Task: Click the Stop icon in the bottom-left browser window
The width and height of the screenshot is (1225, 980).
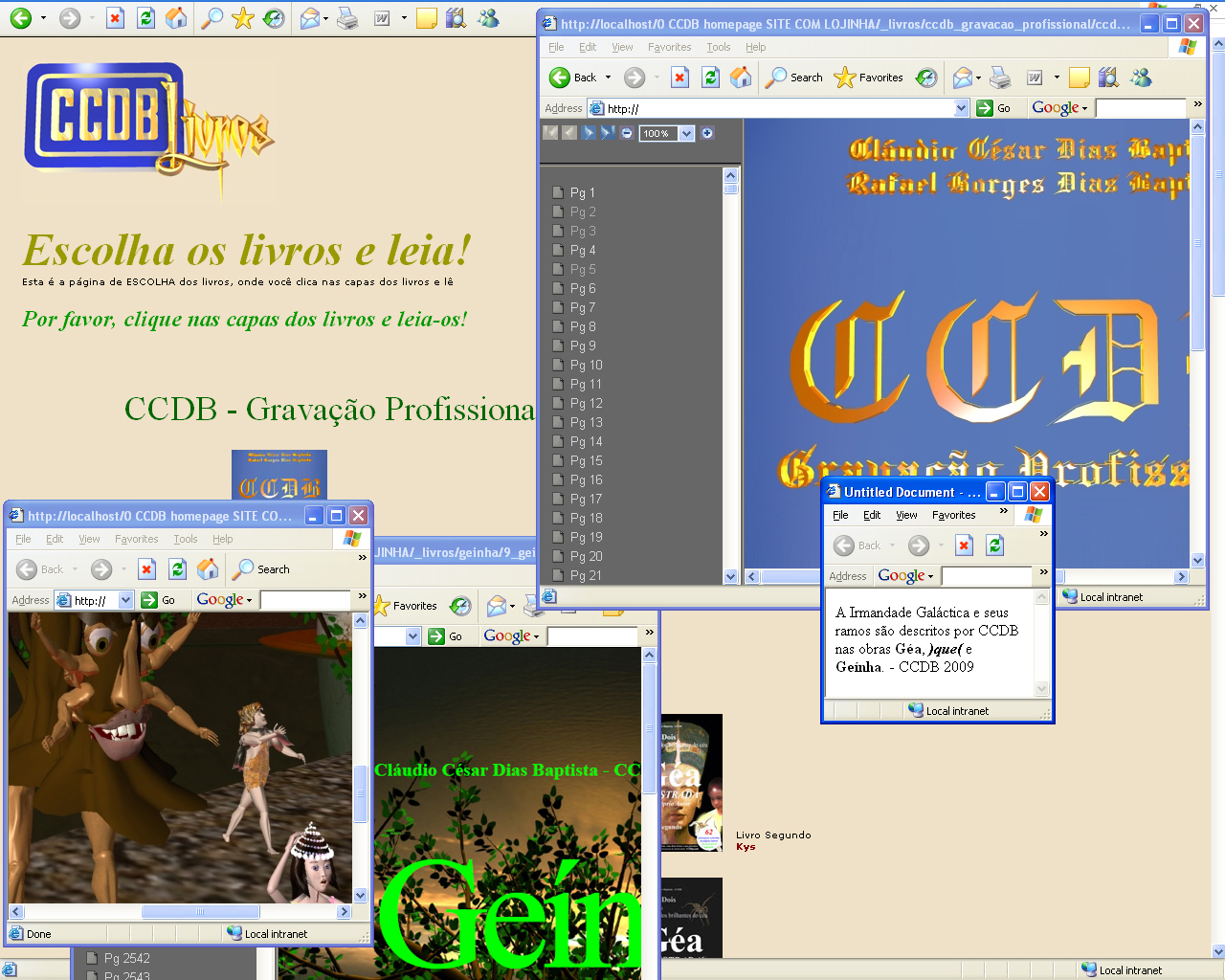Action: tap(146, 569)
